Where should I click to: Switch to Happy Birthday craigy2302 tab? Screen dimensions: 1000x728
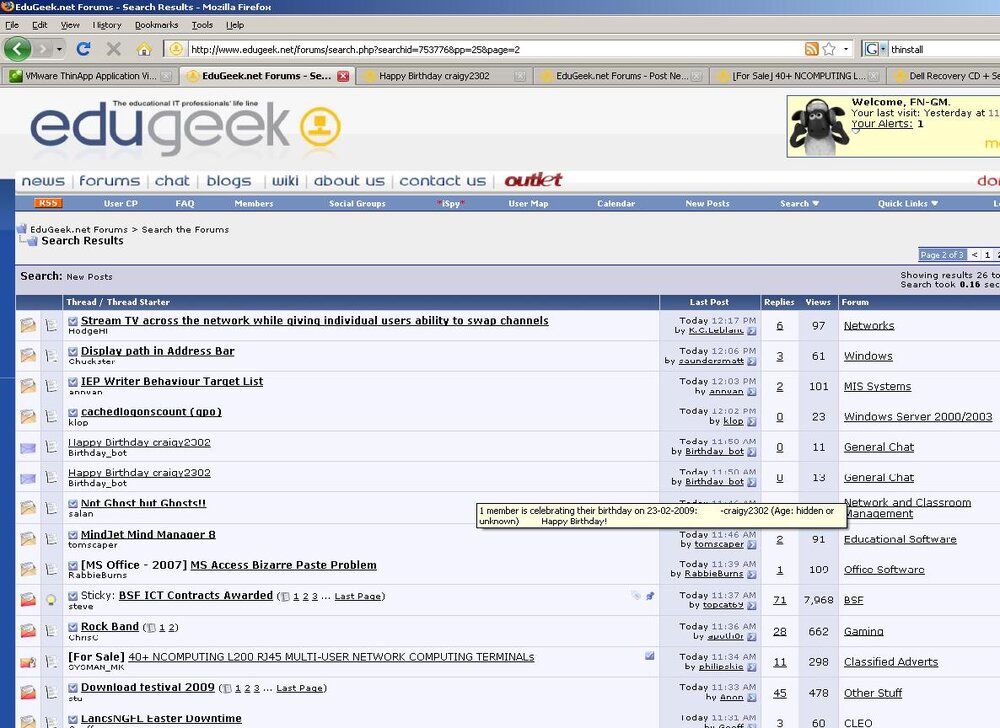pos(445,76)
